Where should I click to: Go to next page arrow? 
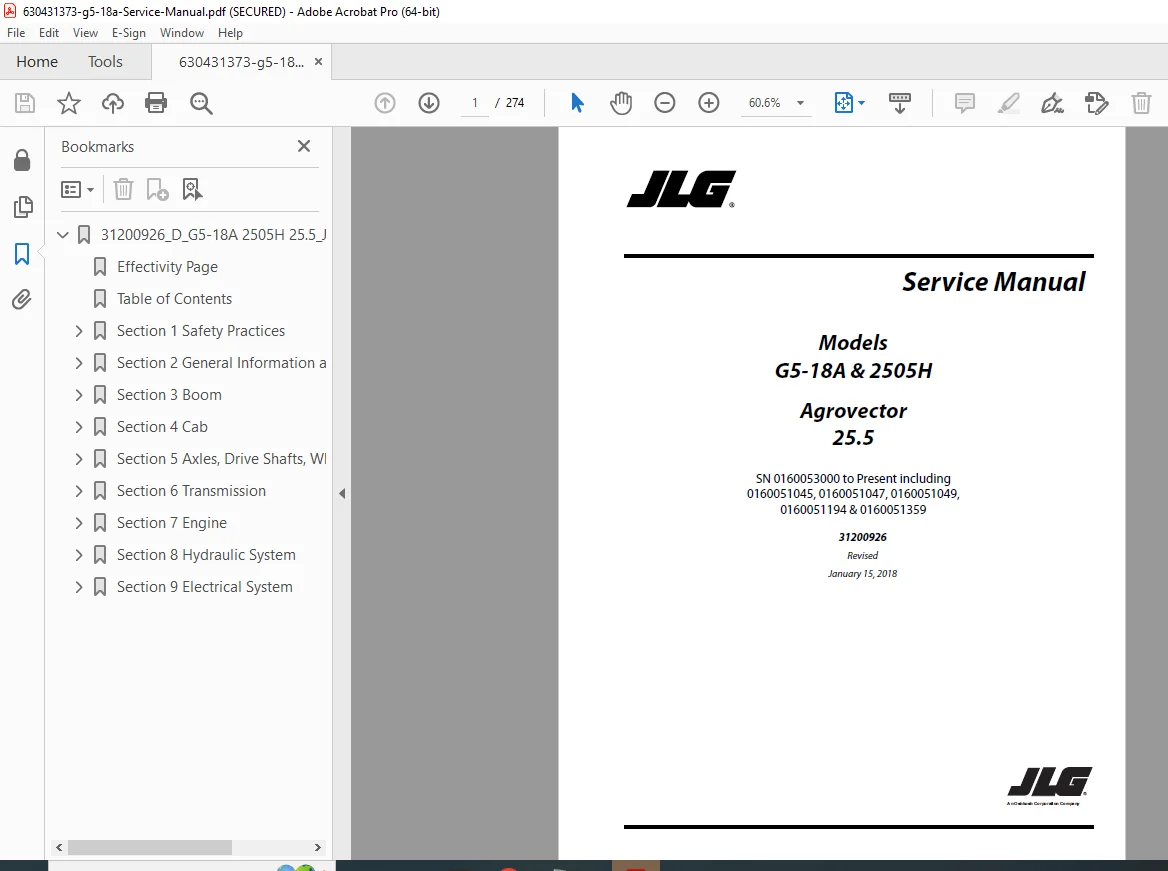click(x=429, y=103)
